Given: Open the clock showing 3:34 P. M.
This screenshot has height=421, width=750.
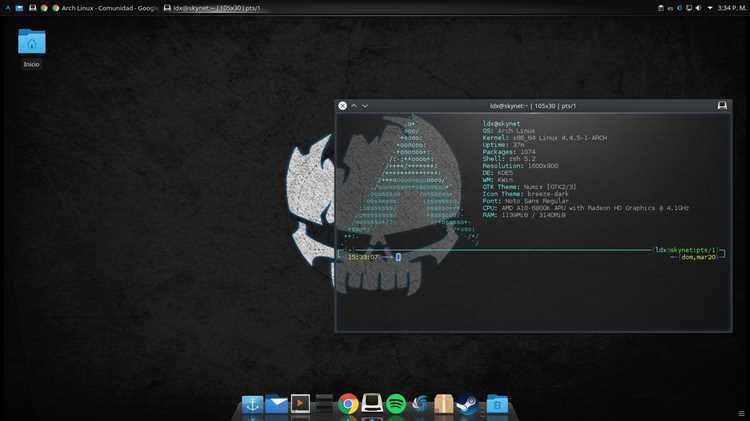Looking at the screenshot, I should 731,8.
